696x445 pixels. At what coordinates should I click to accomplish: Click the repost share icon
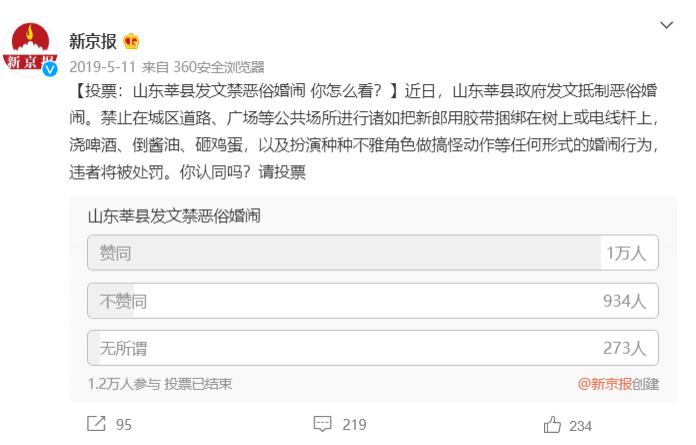coord(96,424)
